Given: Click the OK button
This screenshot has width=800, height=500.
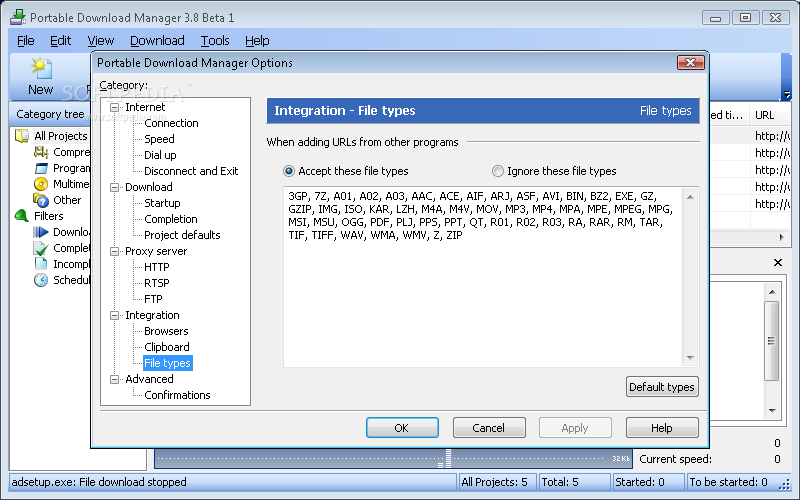Looking at the screenshot, I should tap(402, 428).
